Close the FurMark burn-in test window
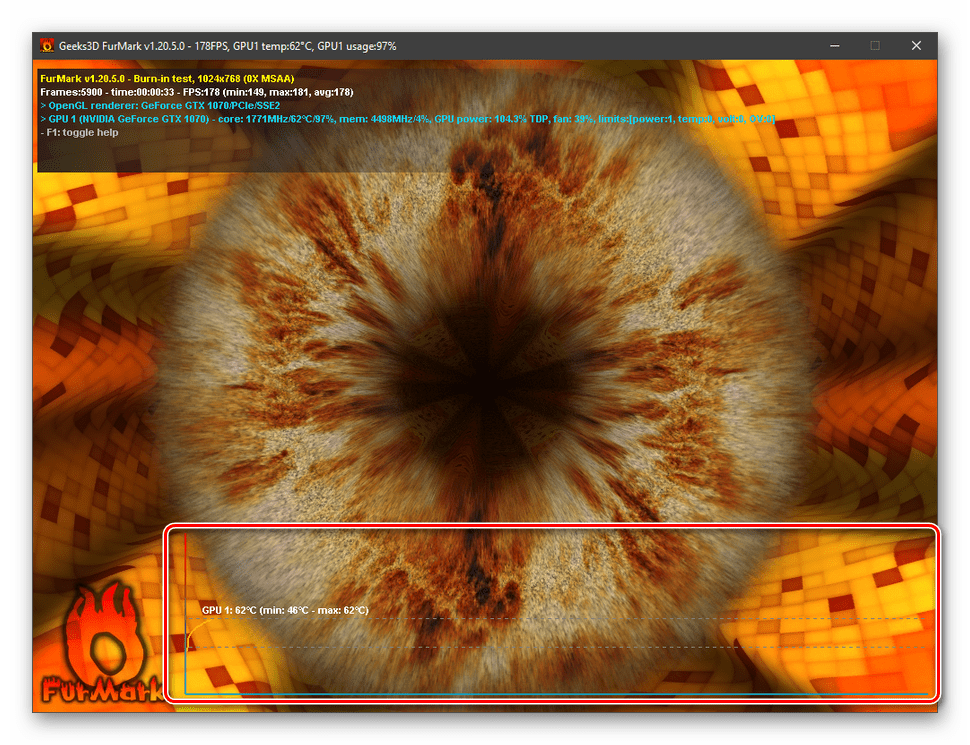970x745 pixels. [x=916, y=46]
